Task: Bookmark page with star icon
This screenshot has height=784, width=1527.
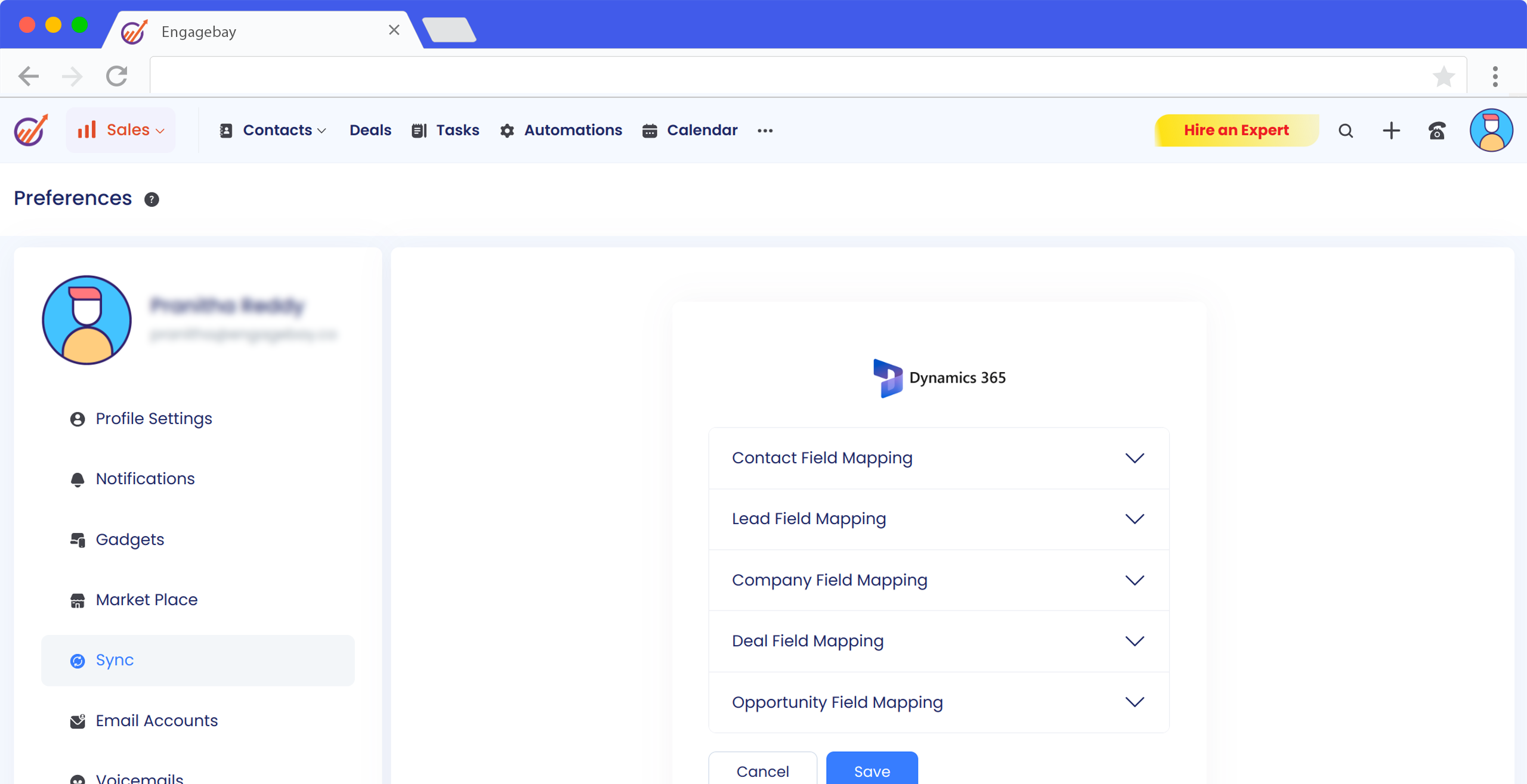Action: [x=1443, y=76]
